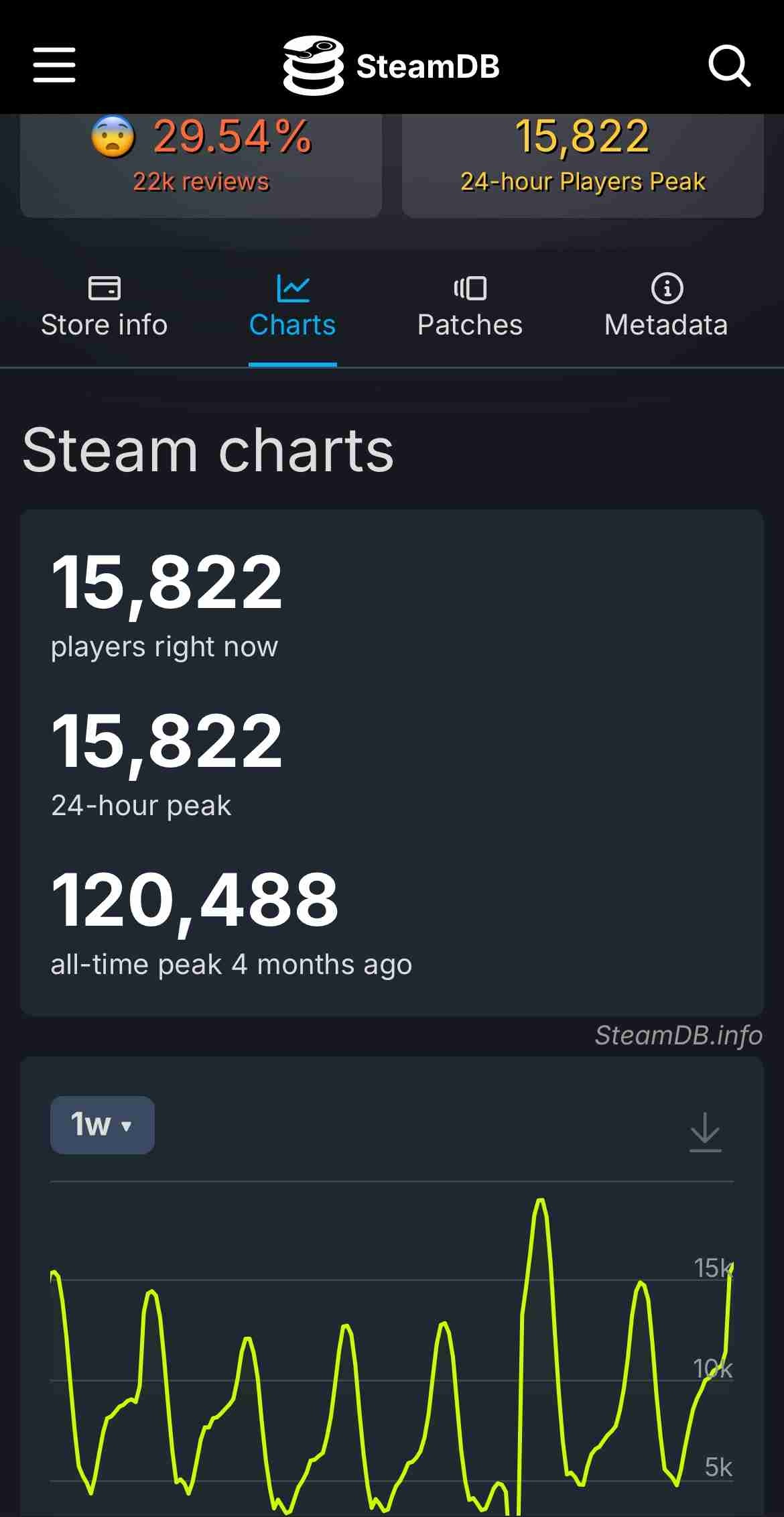The height and width of the screenshot is (1517, 784).
Task: Click the Metadata info circle icon
Action: 667,288
